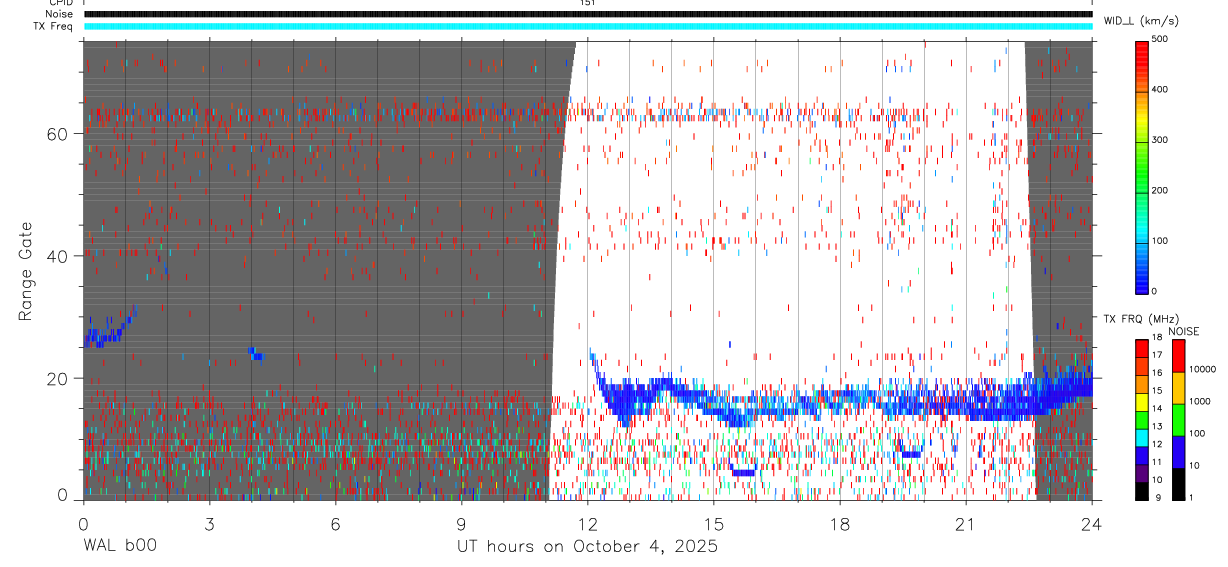
Task: Click the 16 label on TX FRQ colorbar
Action: point(1158,372)
